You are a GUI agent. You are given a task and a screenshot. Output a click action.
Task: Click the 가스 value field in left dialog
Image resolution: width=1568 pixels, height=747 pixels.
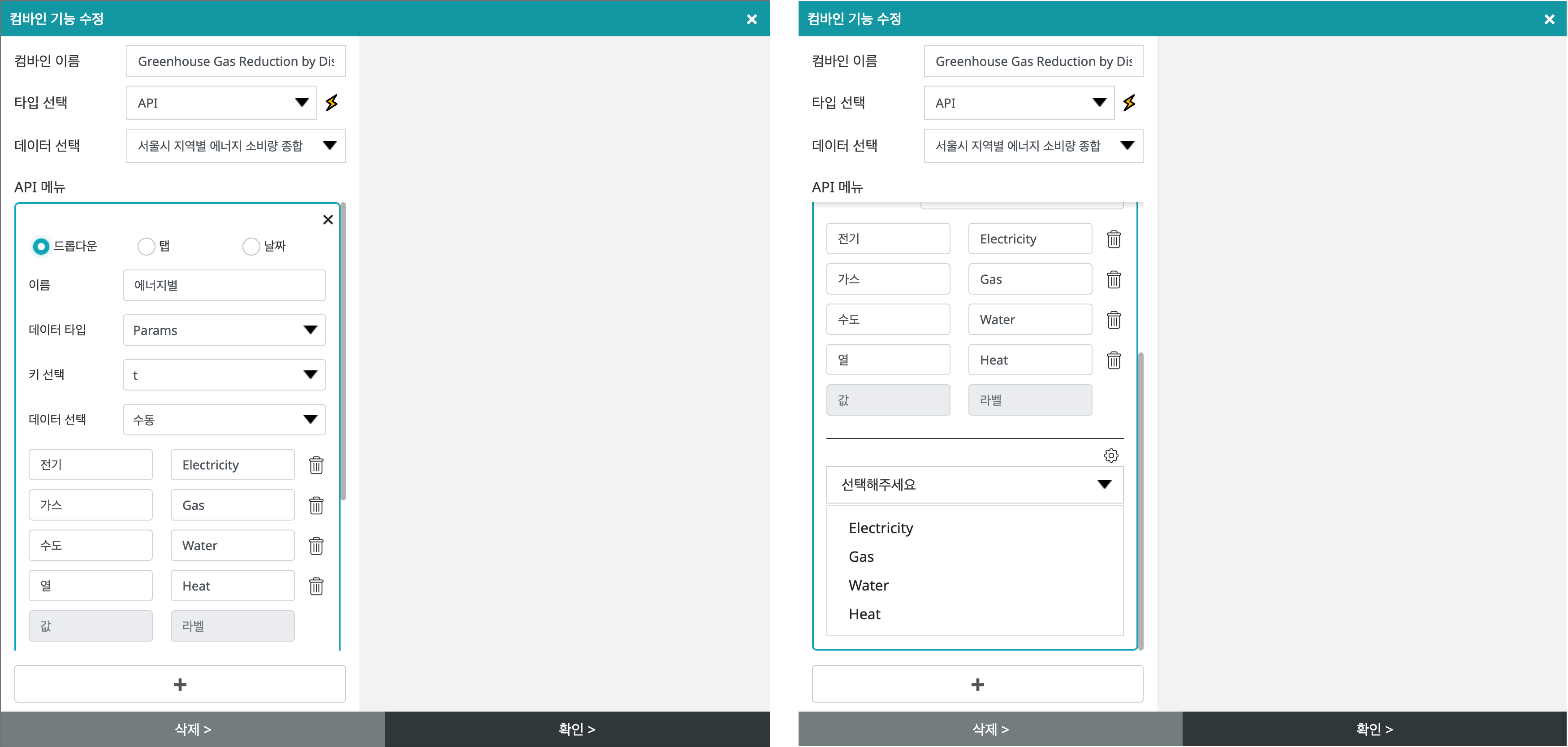90,505
